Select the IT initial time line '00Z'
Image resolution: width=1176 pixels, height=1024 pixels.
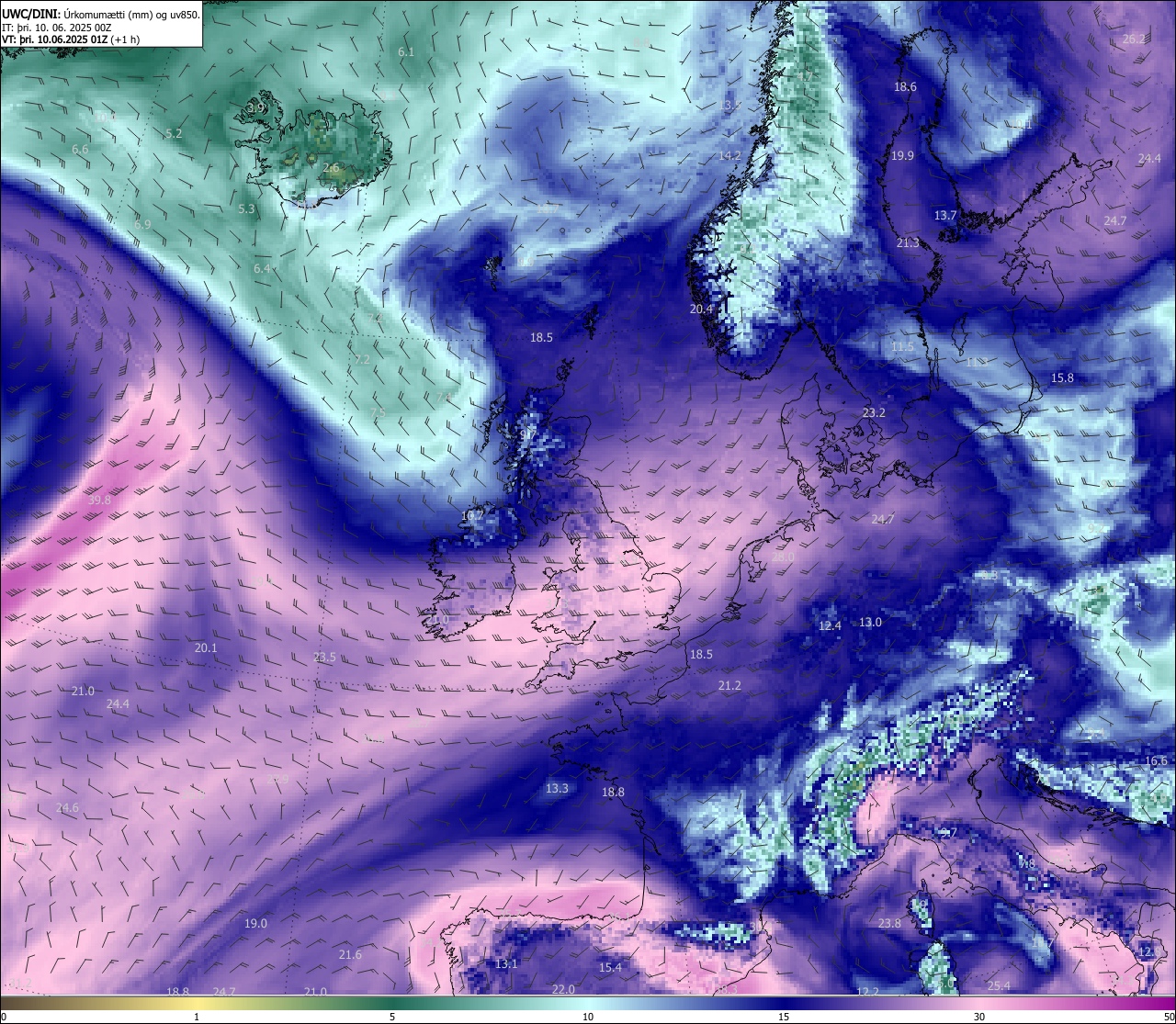(57, 28)
